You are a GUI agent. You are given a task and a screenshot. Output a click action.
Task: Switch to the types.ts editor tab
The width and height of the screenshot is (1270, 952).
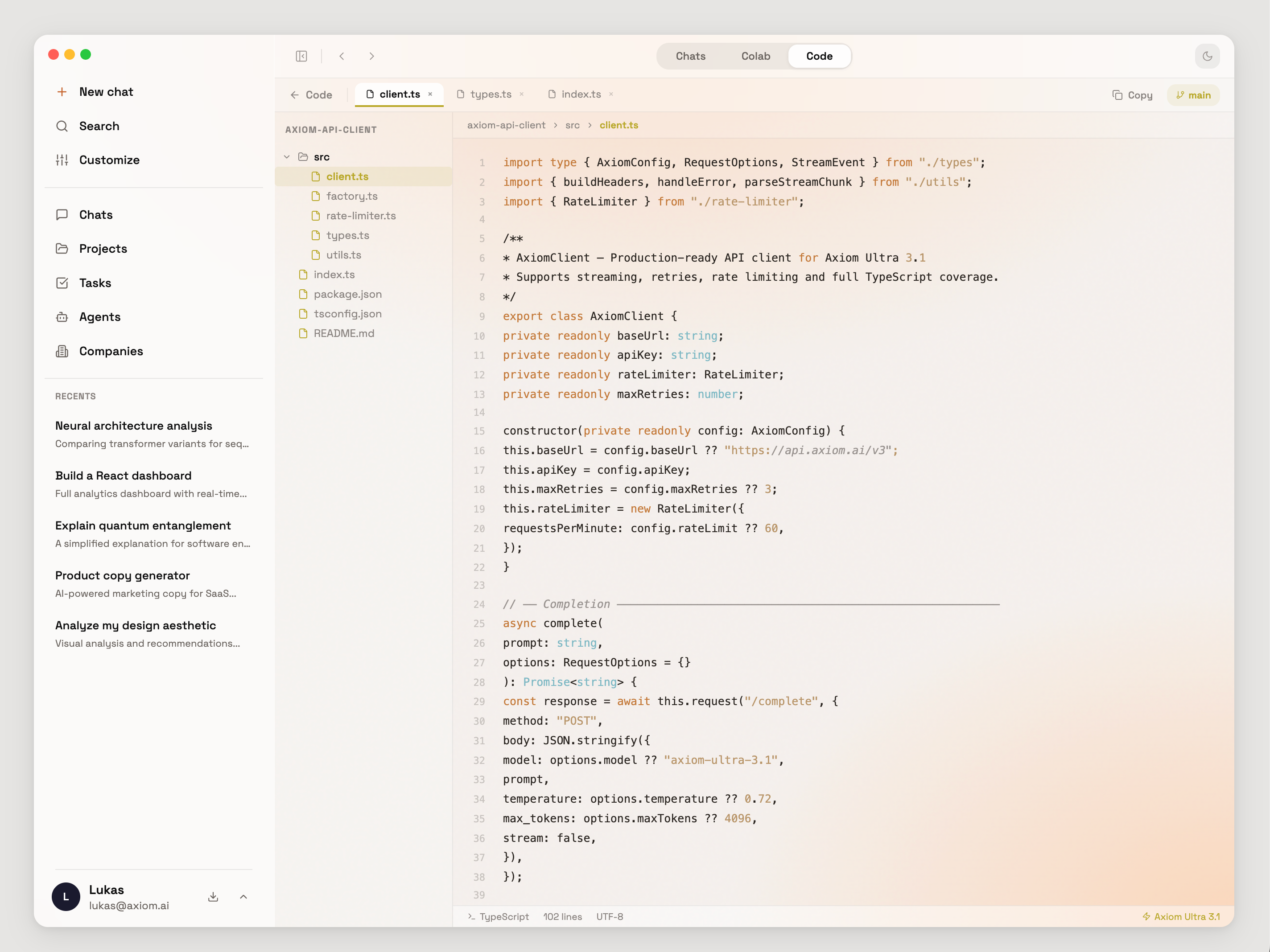point(490,94)
